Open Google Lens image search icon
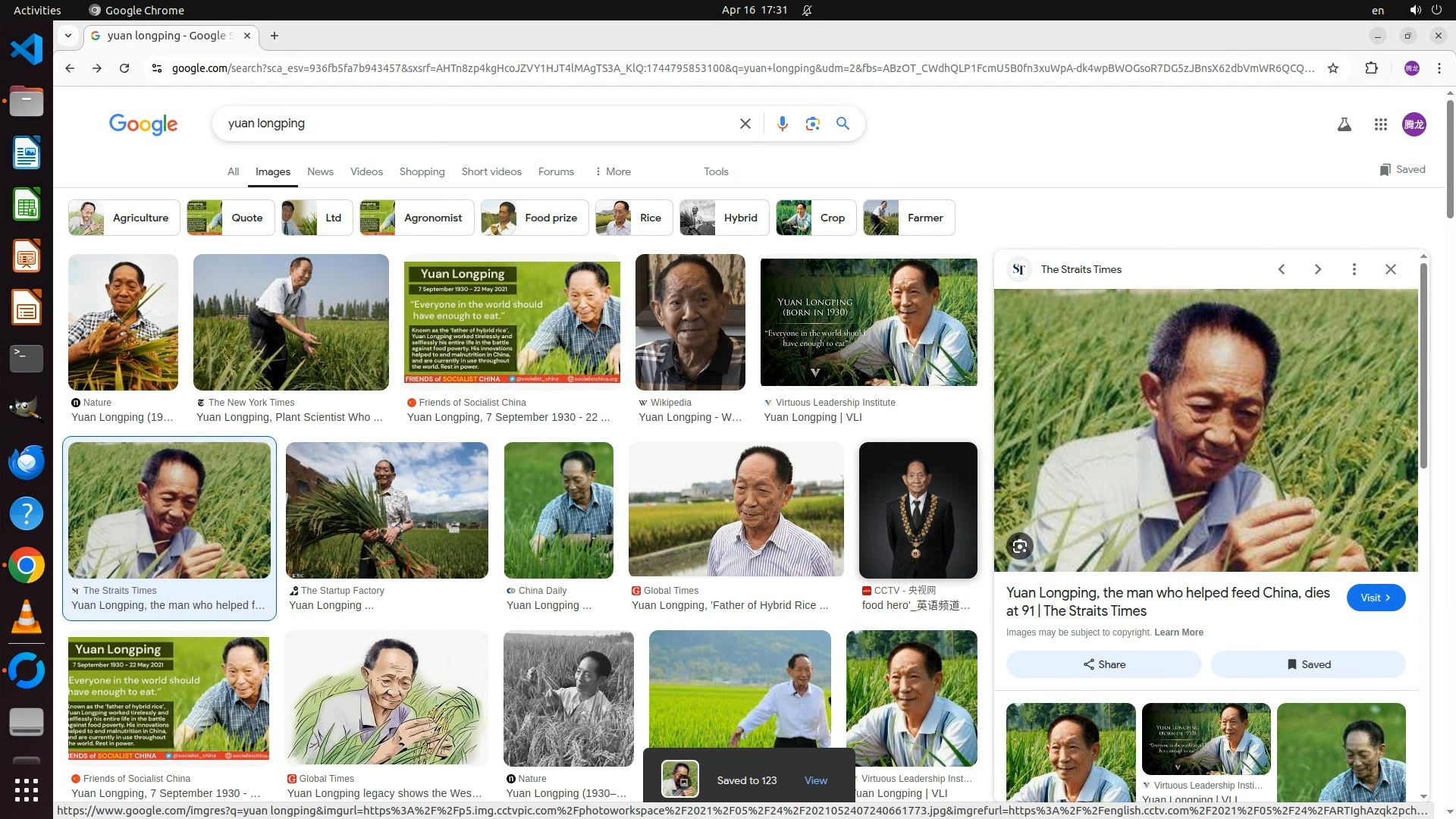 click(812, 124)
